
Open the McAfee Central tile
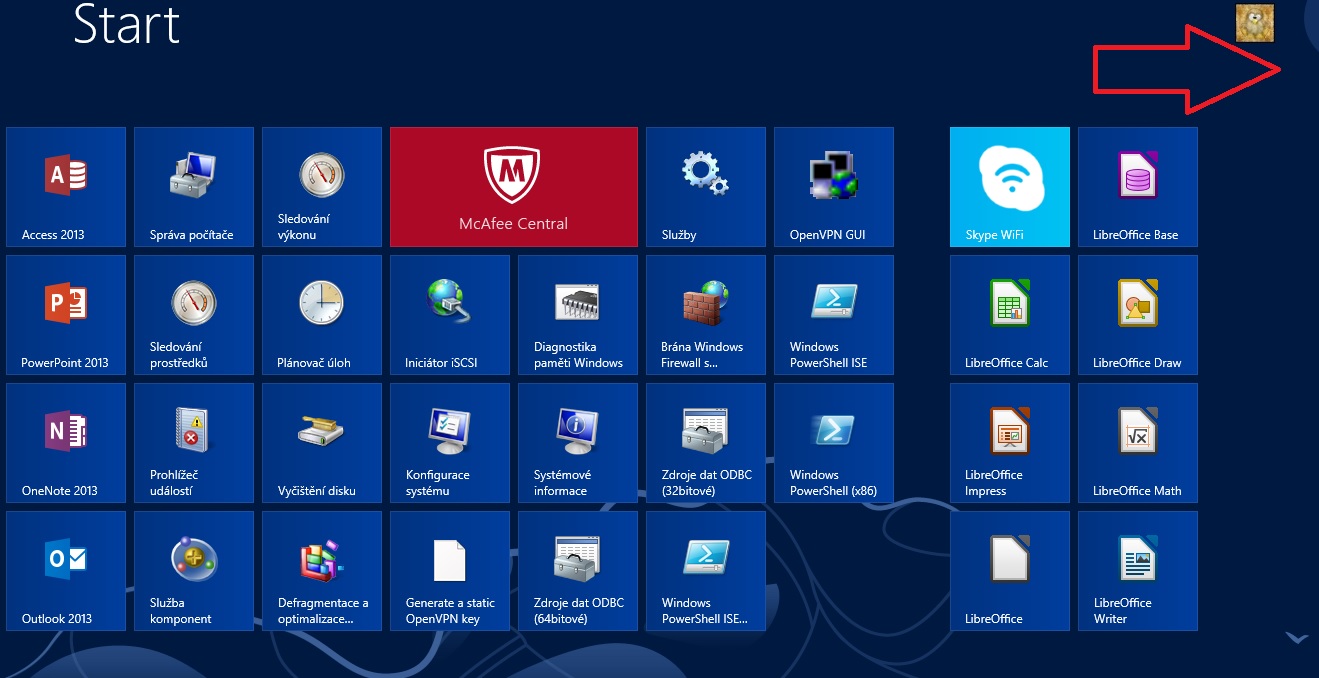pyautogui.click(x=514, y=187)
